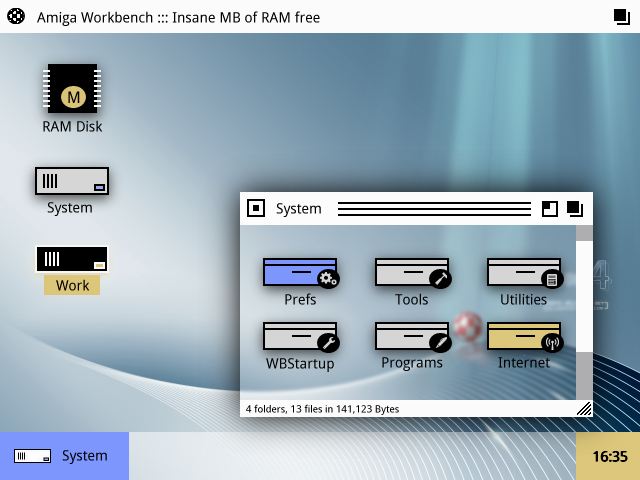The height and width of the screenshot is (480, 640).
Task: Click the "RAM Disk" label text
Action: [x=72, y=127]
